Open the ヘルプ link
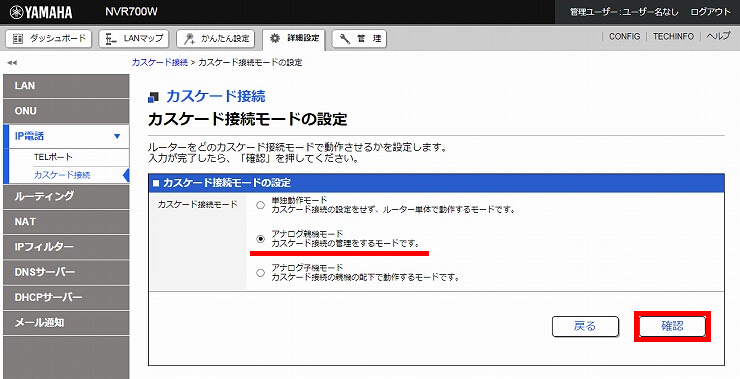Screen dimensions: 740x379 click(718, 36)
